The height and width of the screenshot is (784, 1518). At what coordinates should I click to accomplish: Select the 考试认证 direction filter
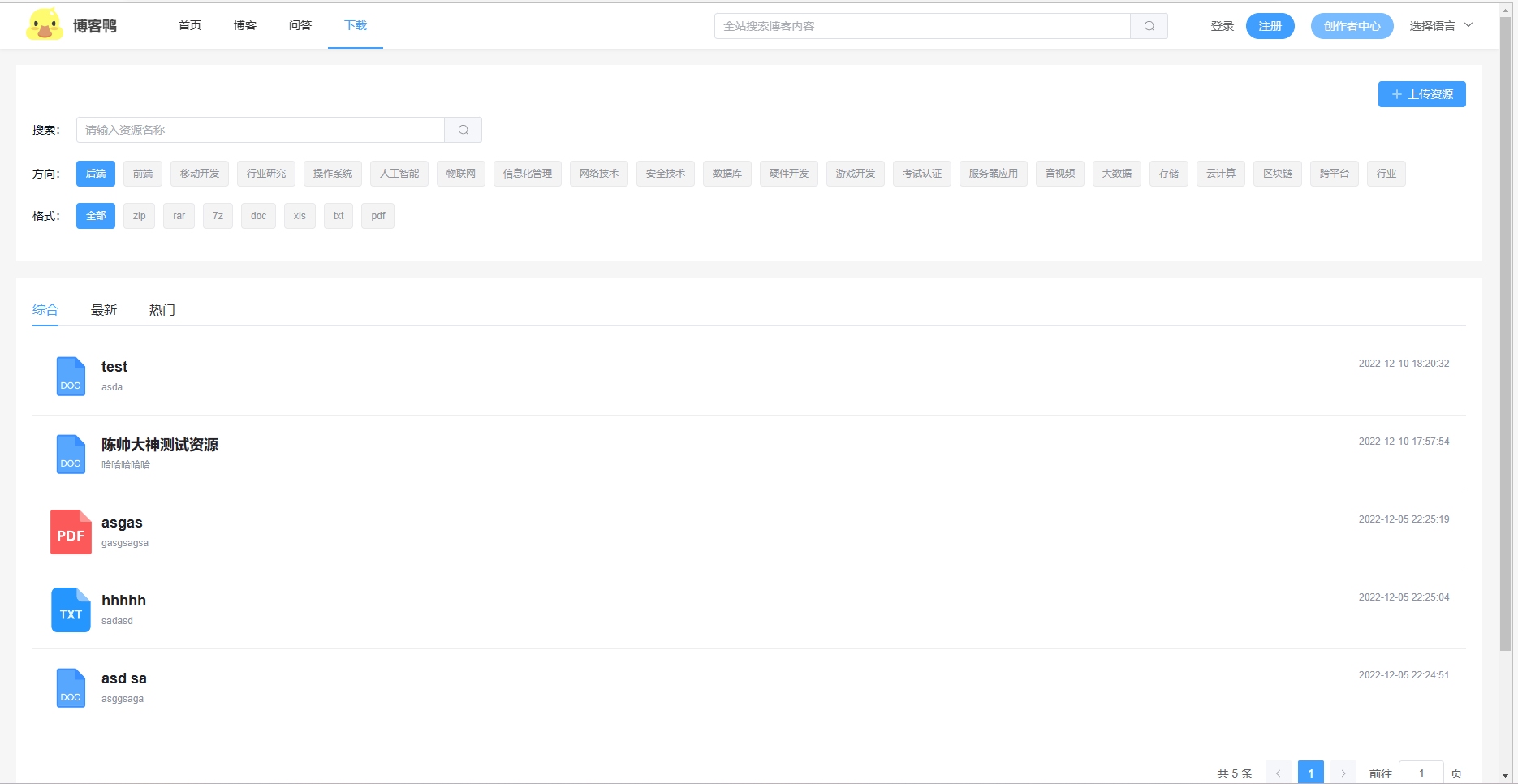[922, 174]
